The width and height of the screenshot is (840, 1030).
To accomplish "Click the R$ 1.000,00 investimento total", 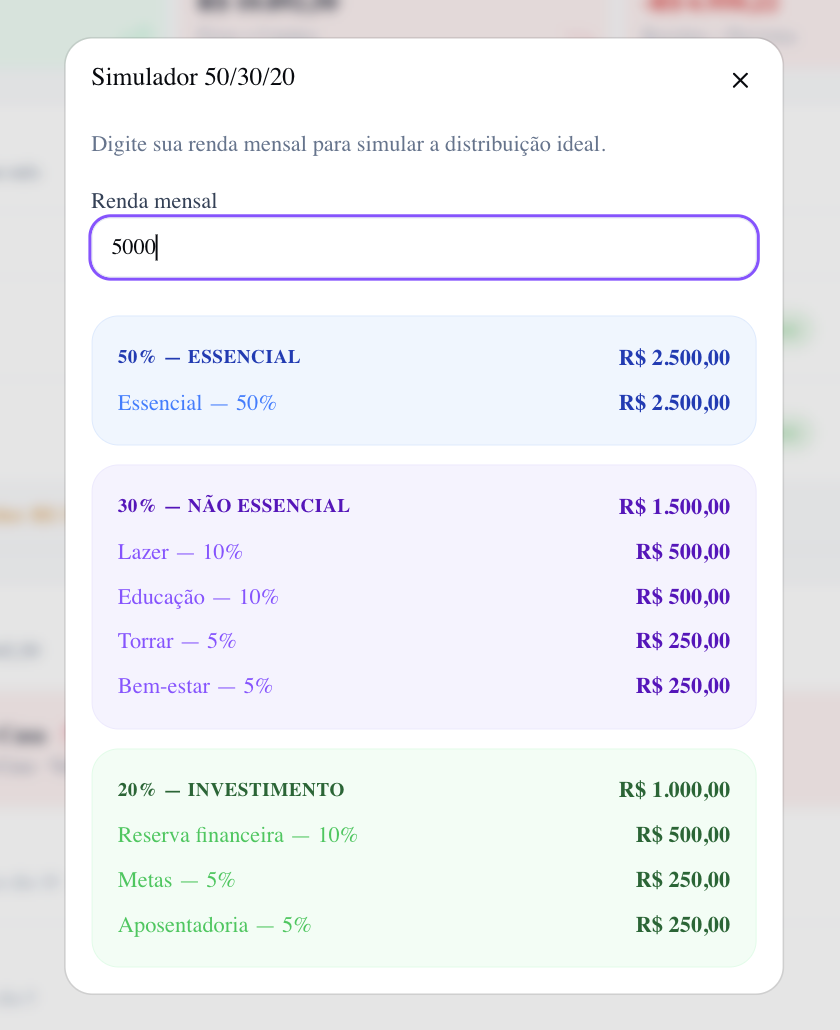I will (x=674, y=790).
